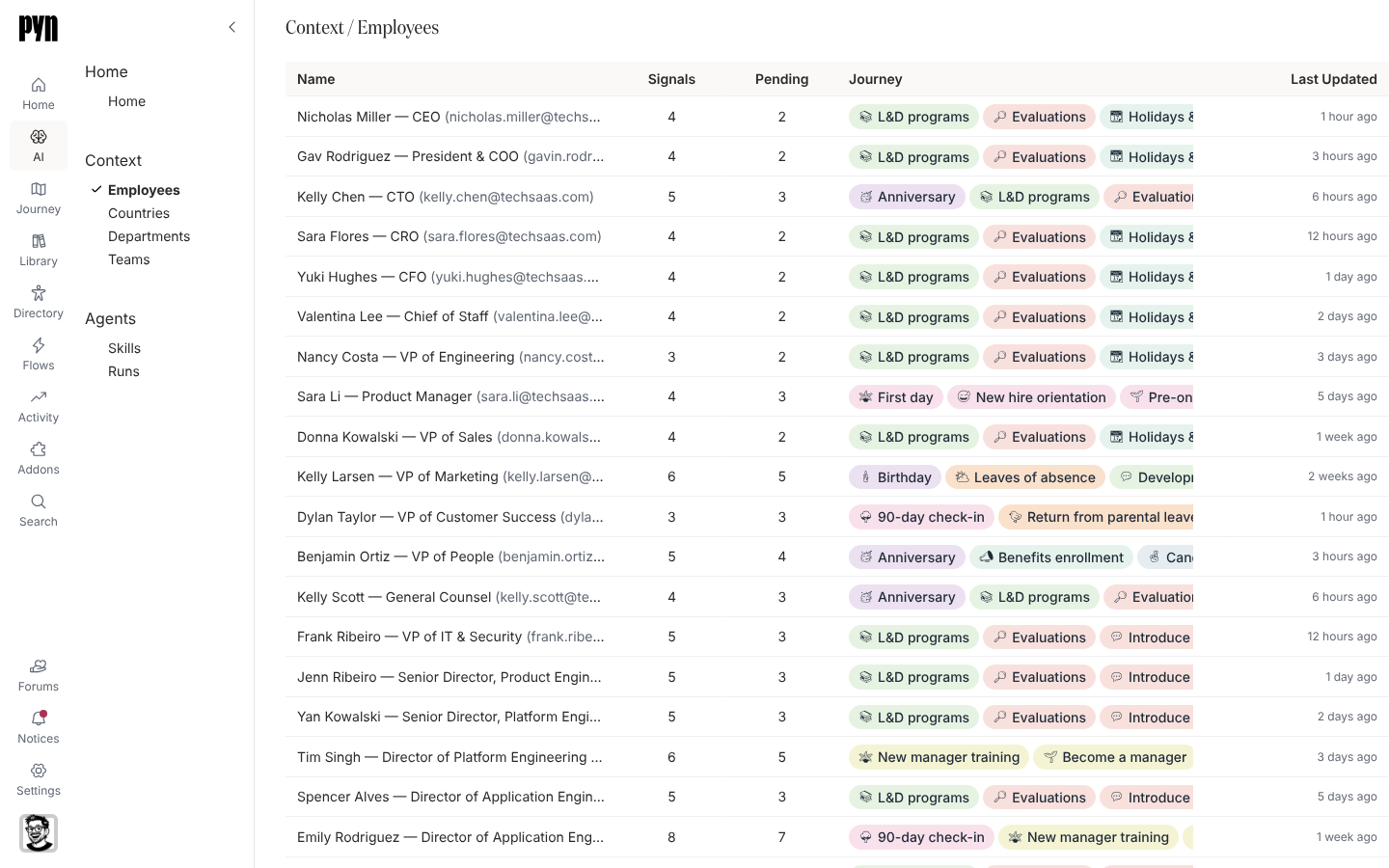The width and height of the screenshot is (1389, 868).
Task: Select Employees under Context
Action: tap(144, 190)
